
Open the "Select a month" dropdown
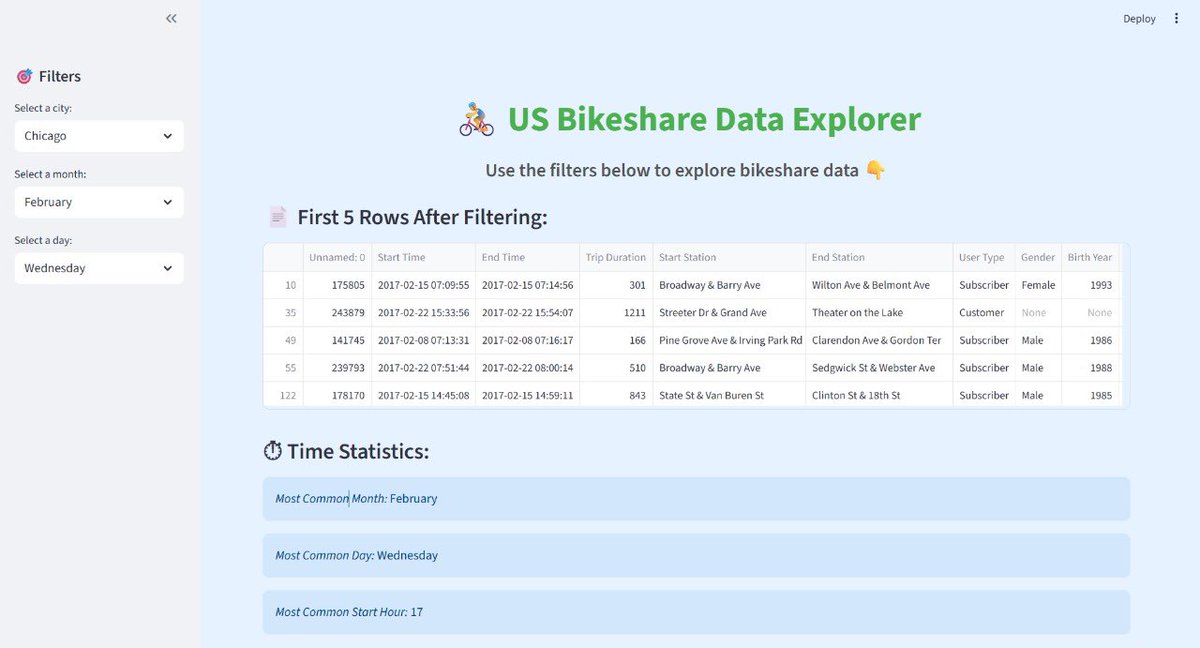pyautogui.click(x=98, y=201)
